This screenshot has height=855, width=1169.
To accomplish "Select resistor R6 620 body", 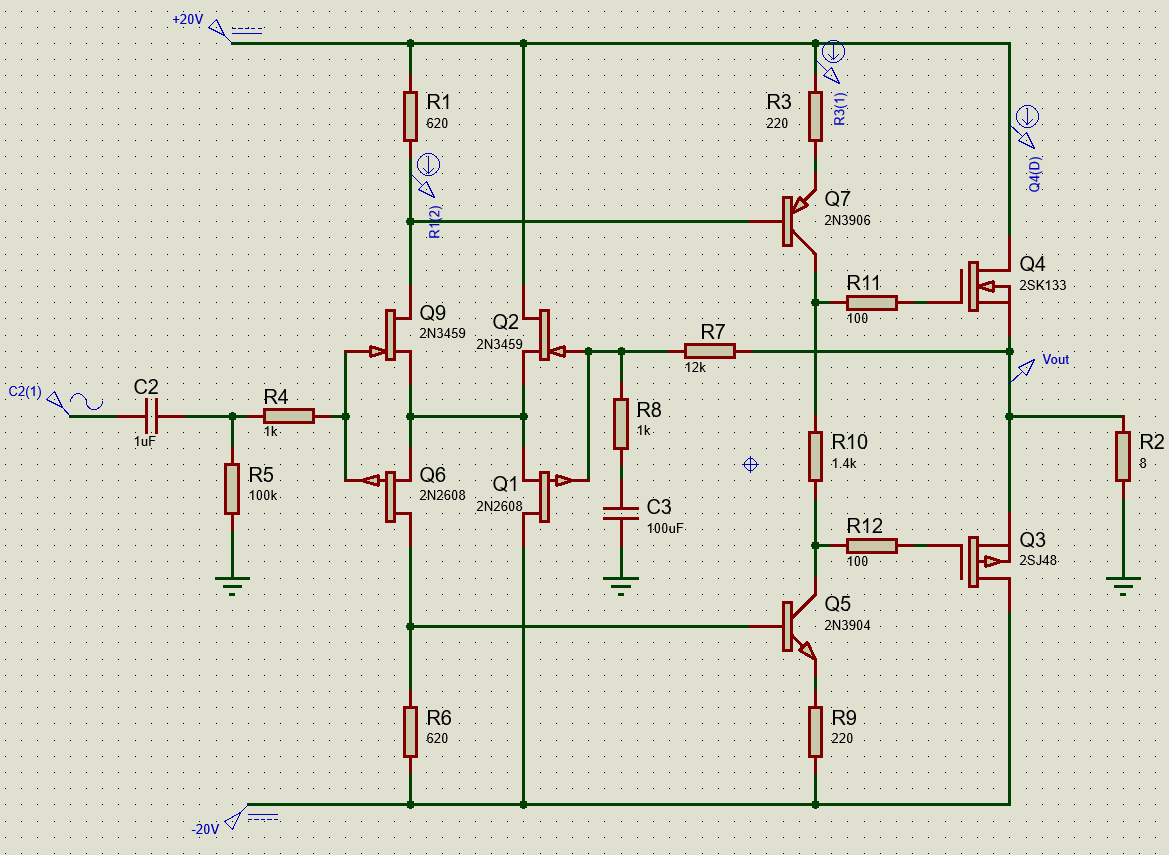I will tap(410, 732).
